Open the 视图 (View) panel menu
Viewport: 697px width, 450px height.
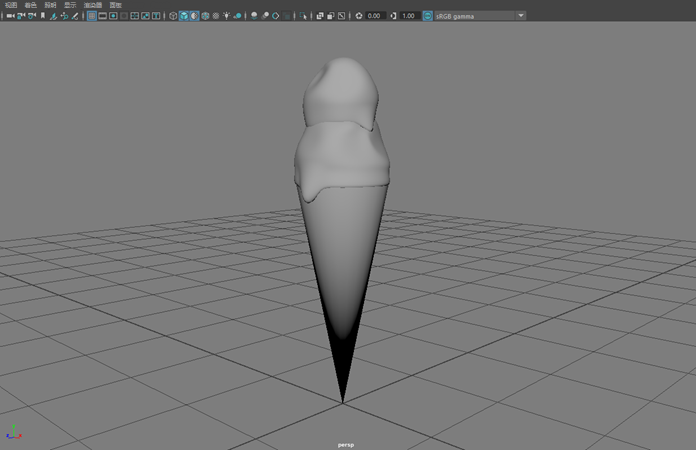point(11,5)
